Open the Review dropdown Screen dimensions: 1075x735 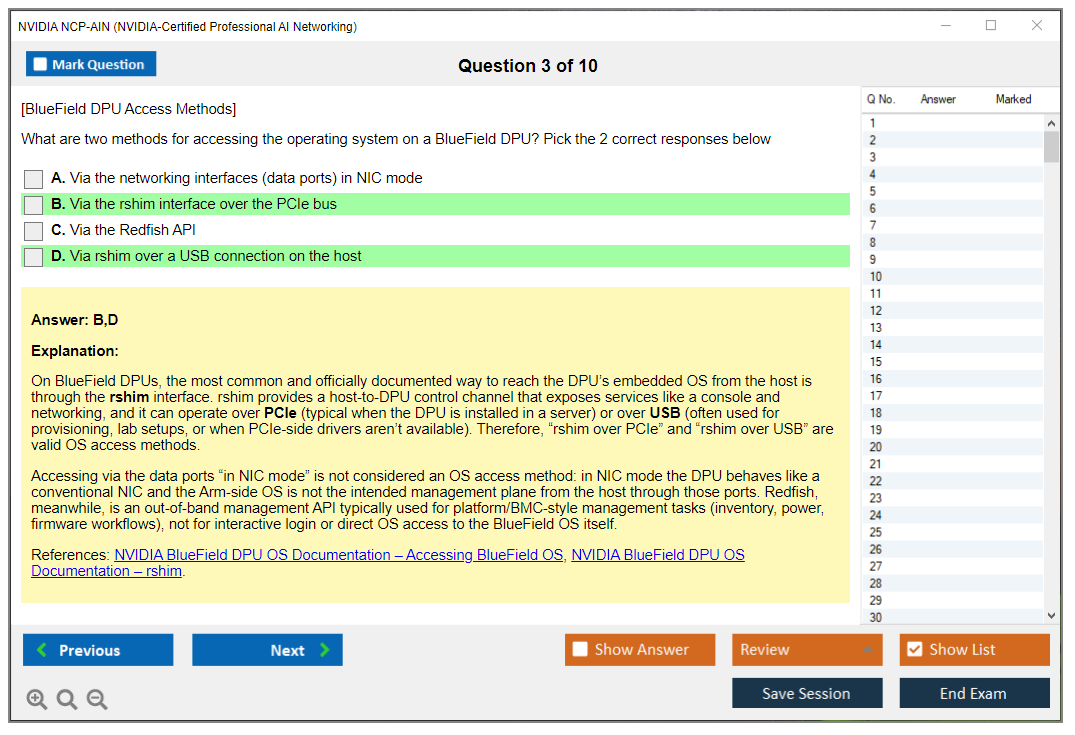point(807,649)
